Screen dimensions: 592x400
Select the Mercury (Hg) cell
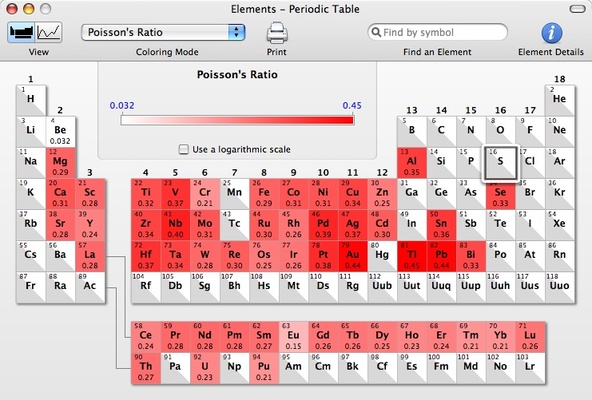(x=382, y=256)
